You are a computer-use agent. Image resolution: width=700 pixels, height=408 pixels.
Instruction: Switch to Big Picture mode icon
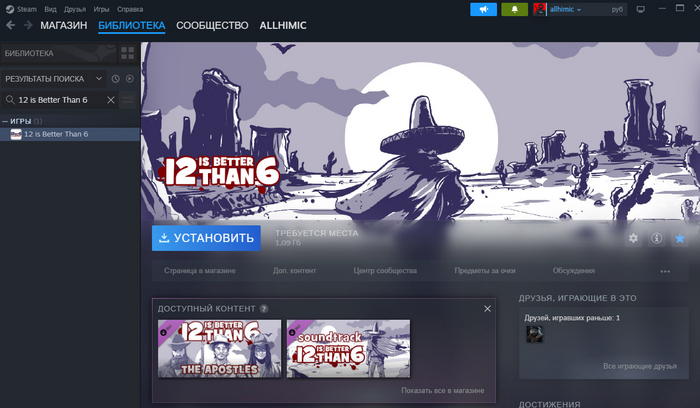tap(641, 9)
